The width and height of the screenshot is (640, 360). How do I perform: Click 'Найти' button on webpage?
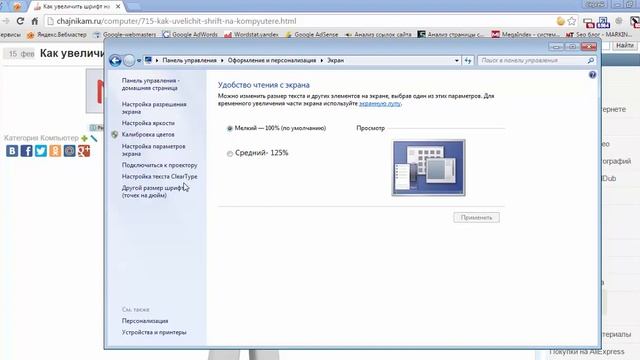click(624, 45)
